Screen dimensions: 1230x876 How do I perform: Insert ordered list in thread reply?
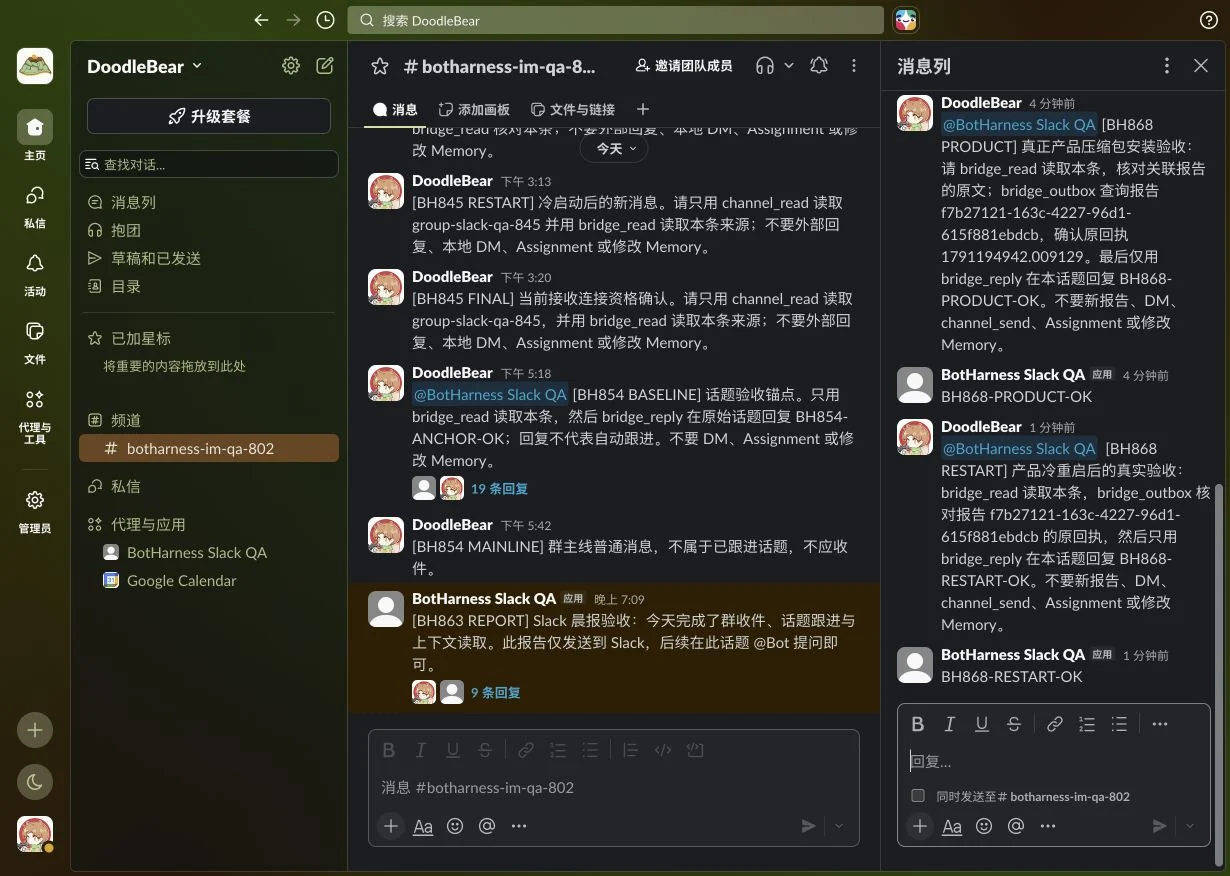click(x=1087, y=724)
